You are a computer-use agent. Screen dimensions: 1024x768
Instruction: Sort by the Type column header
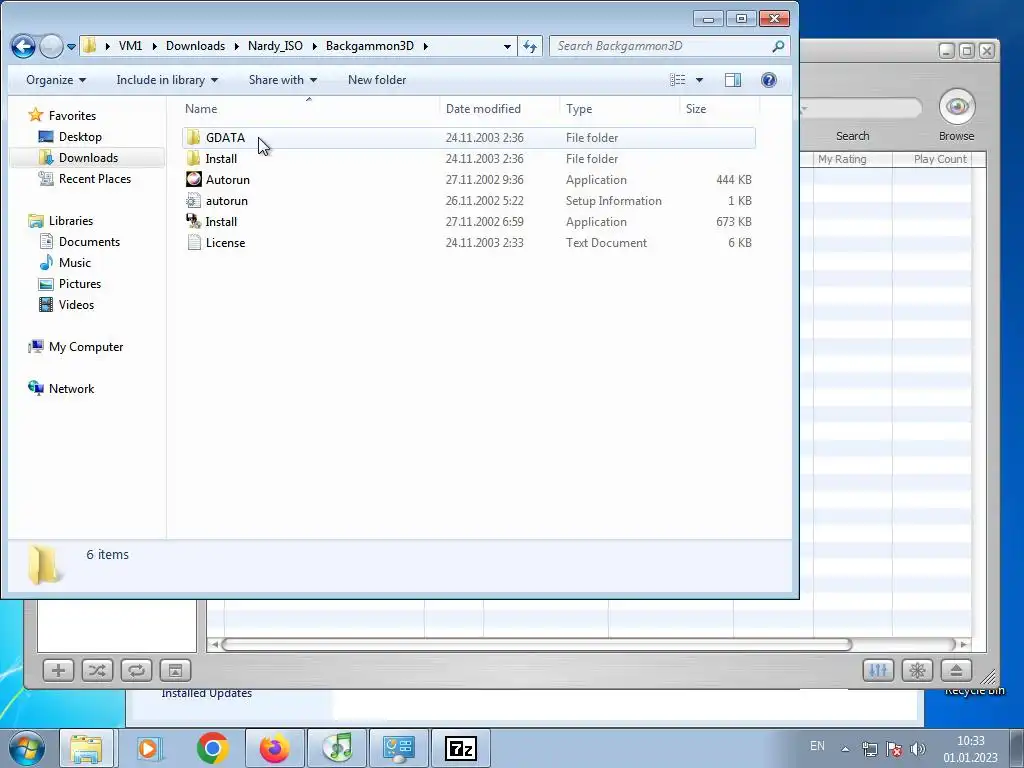tap(619, 109)
